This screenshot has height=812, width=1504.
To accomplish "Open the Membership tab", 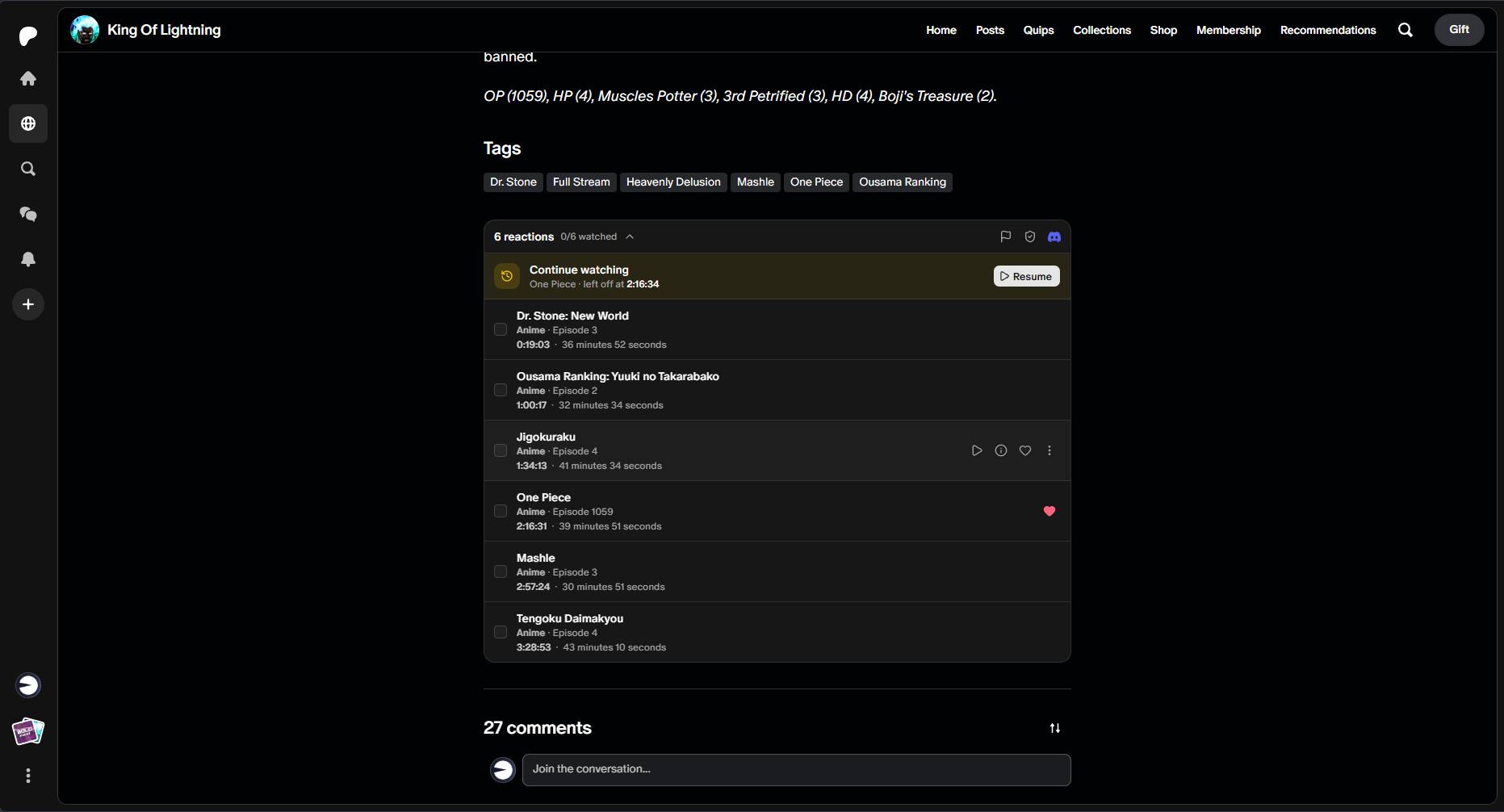I will point(1229,30).
